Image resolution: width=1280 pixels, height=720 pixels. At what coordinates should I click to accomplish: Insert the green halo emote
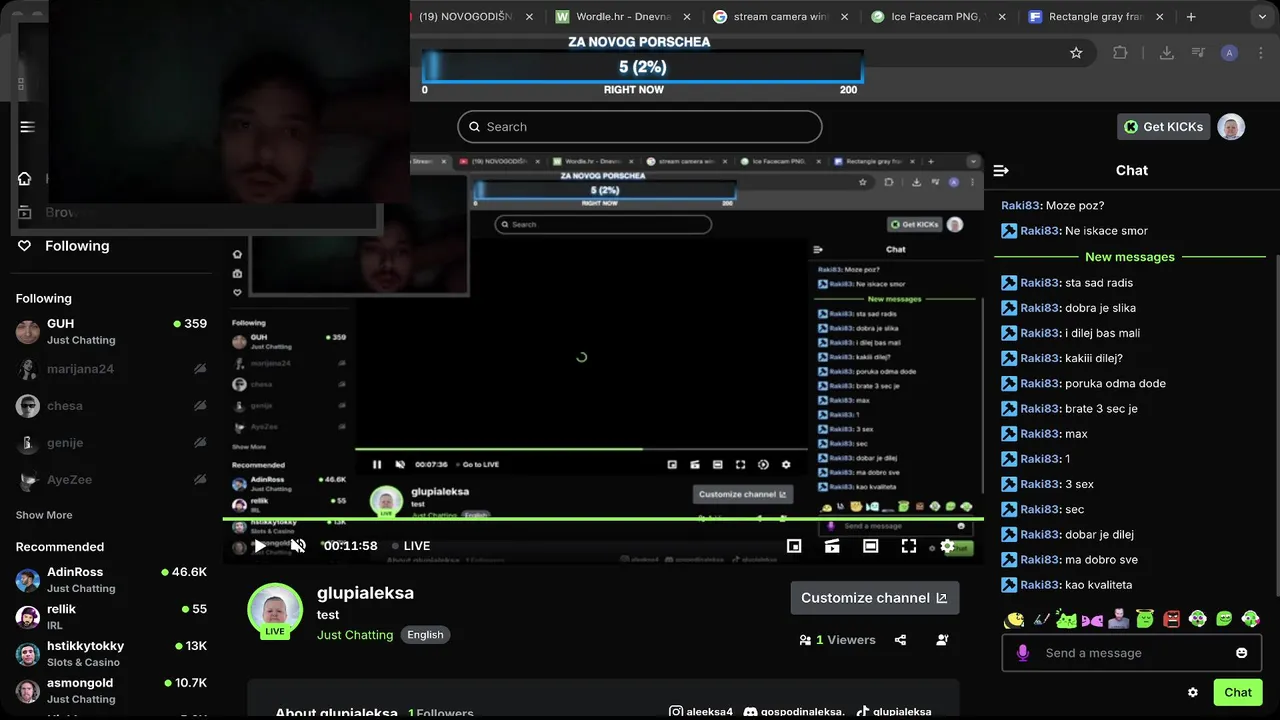1145,620
